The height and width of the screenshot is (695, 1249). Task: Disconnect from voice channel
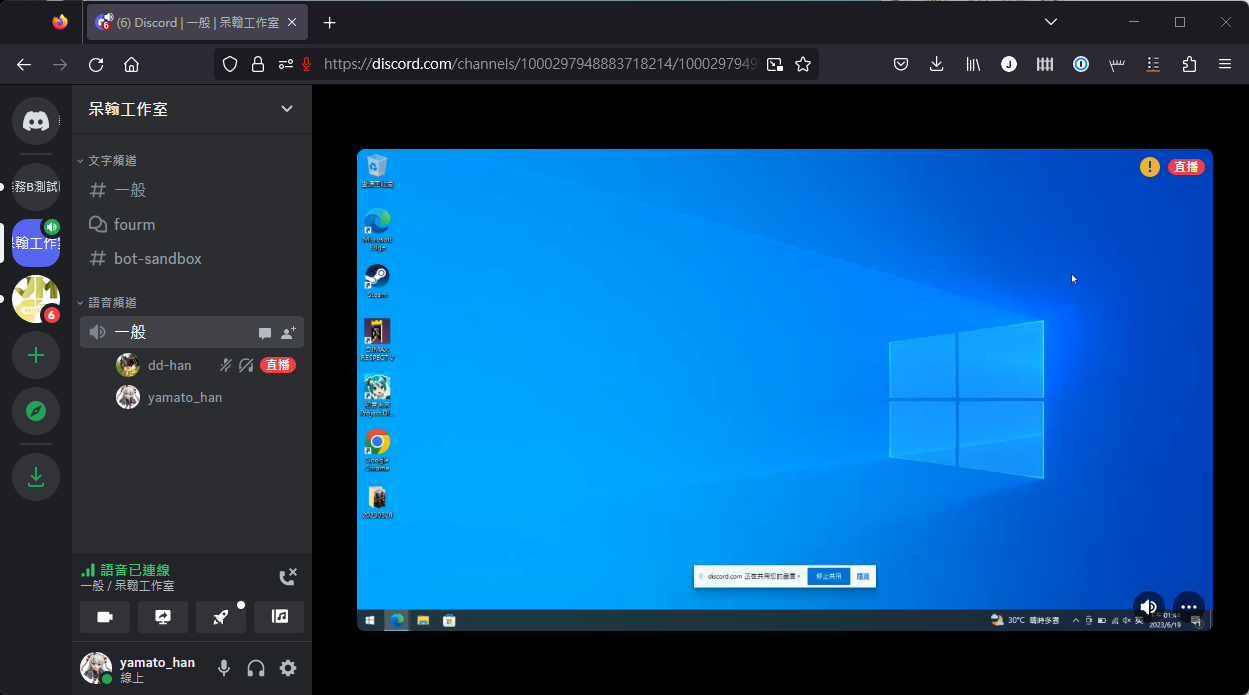tap(287, 576)
